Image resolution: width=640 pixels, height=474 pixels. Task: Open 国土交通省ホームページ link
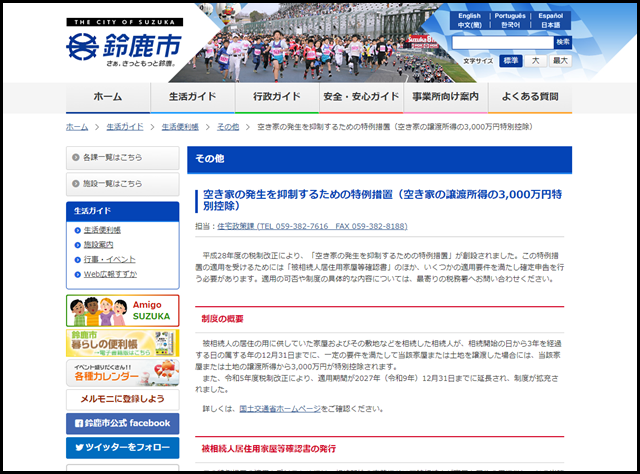[x=280, y=409]
